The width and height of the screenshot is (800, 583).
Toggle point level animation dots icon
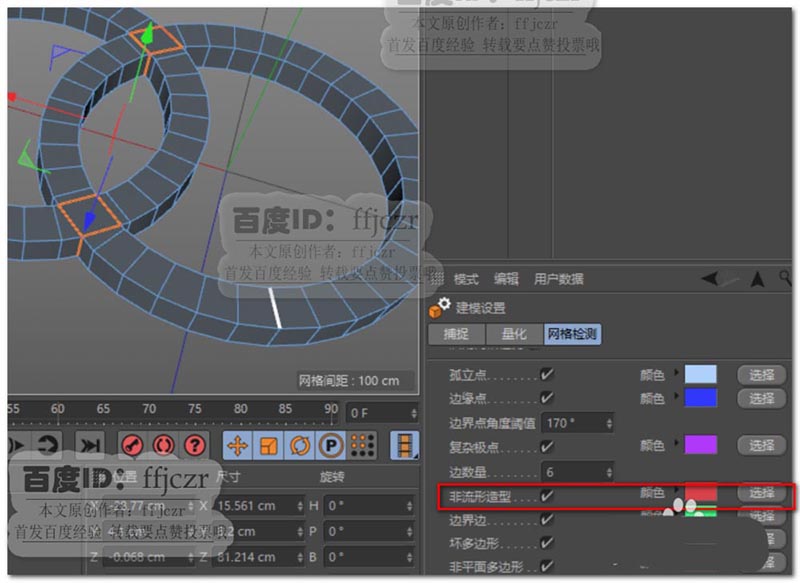click(362, 445)
